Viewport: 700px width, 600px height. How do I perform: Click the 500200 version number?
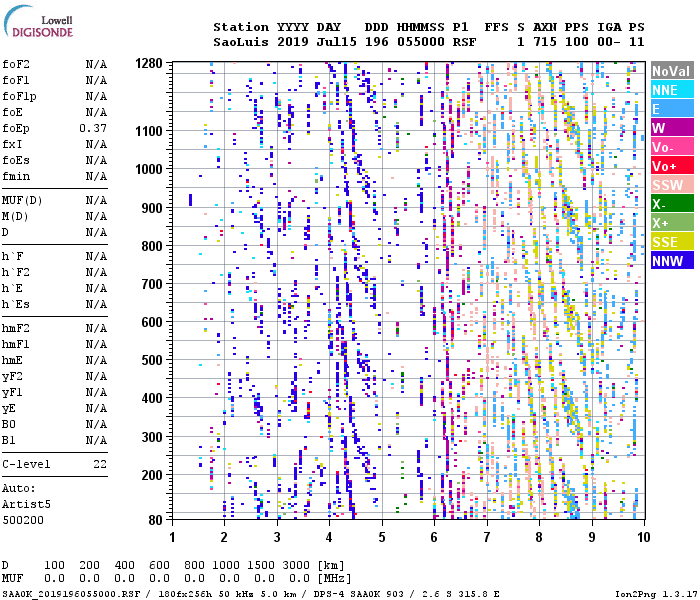point(23,520)
